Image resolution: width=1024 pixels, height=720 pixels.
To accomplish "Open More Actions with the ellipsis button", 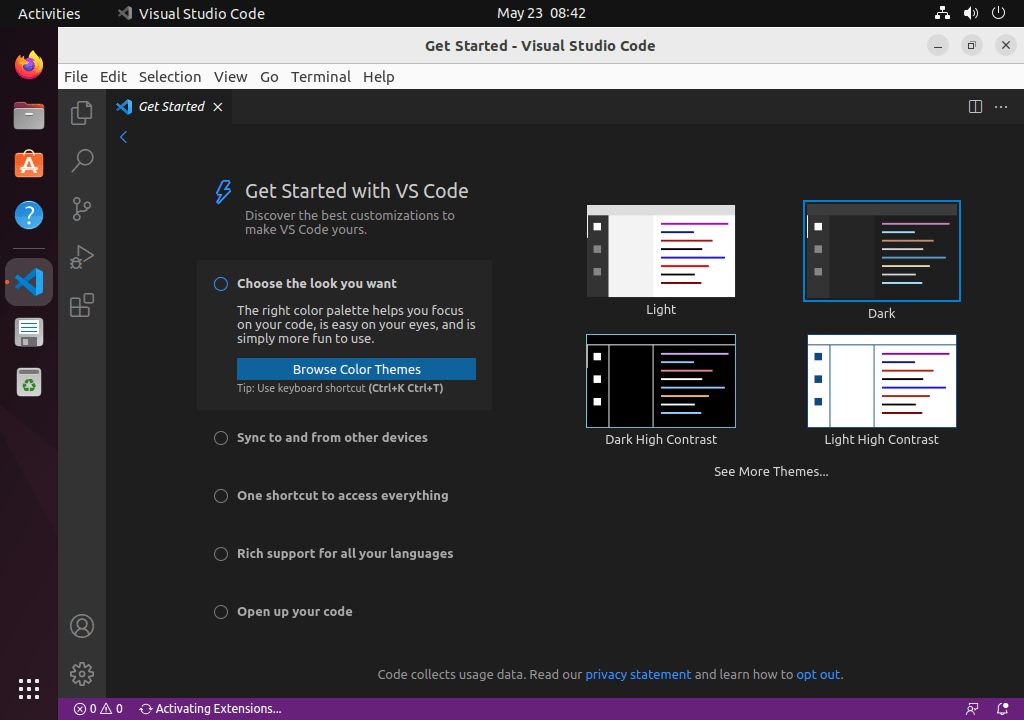I will coord(1001,106).
